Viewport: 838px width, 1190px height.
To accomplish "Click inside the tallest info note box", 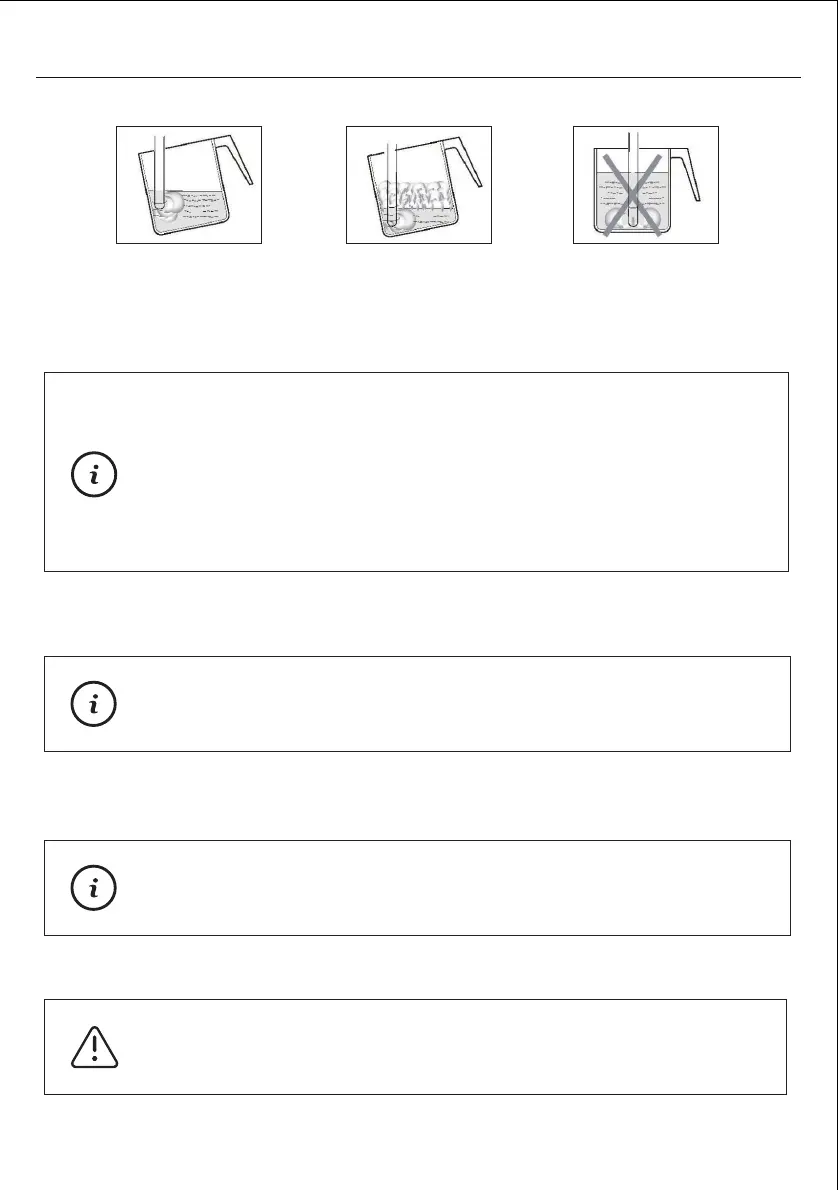I will pos(450,472).
